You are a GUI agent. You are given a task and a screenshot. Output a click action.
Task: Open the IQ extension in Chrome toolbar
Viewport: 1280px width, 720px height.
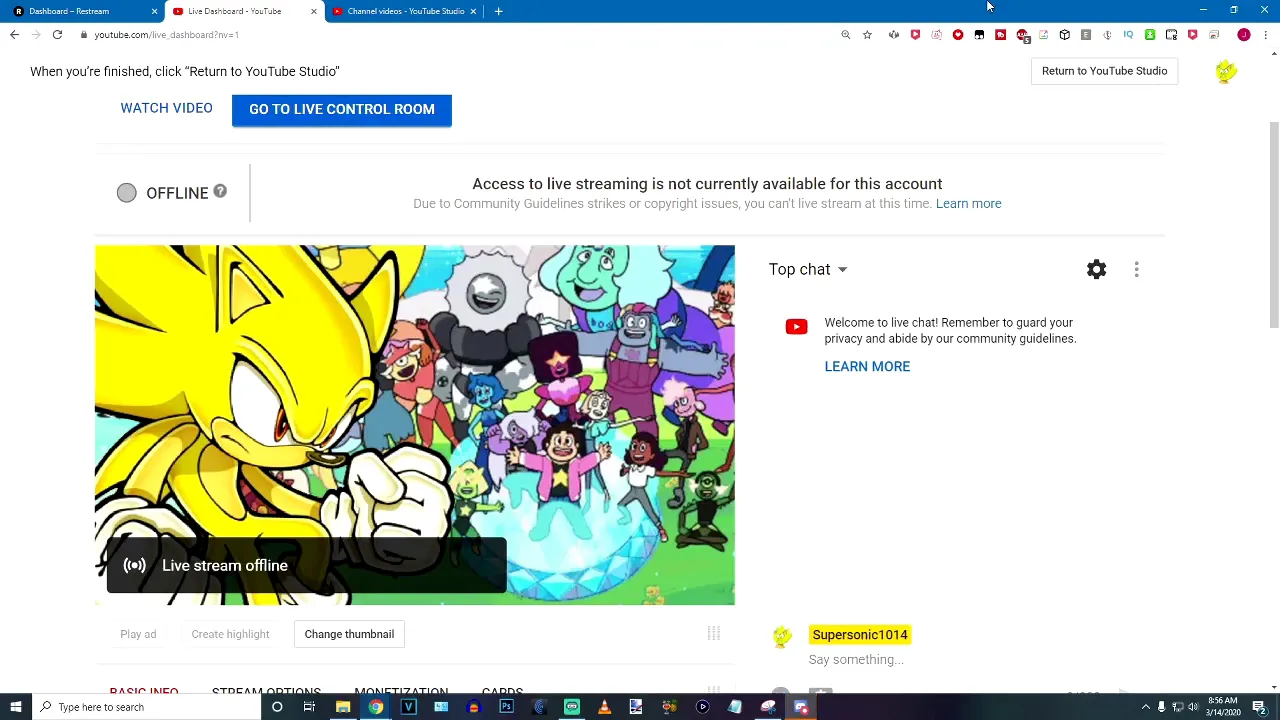click(1128, 35)
